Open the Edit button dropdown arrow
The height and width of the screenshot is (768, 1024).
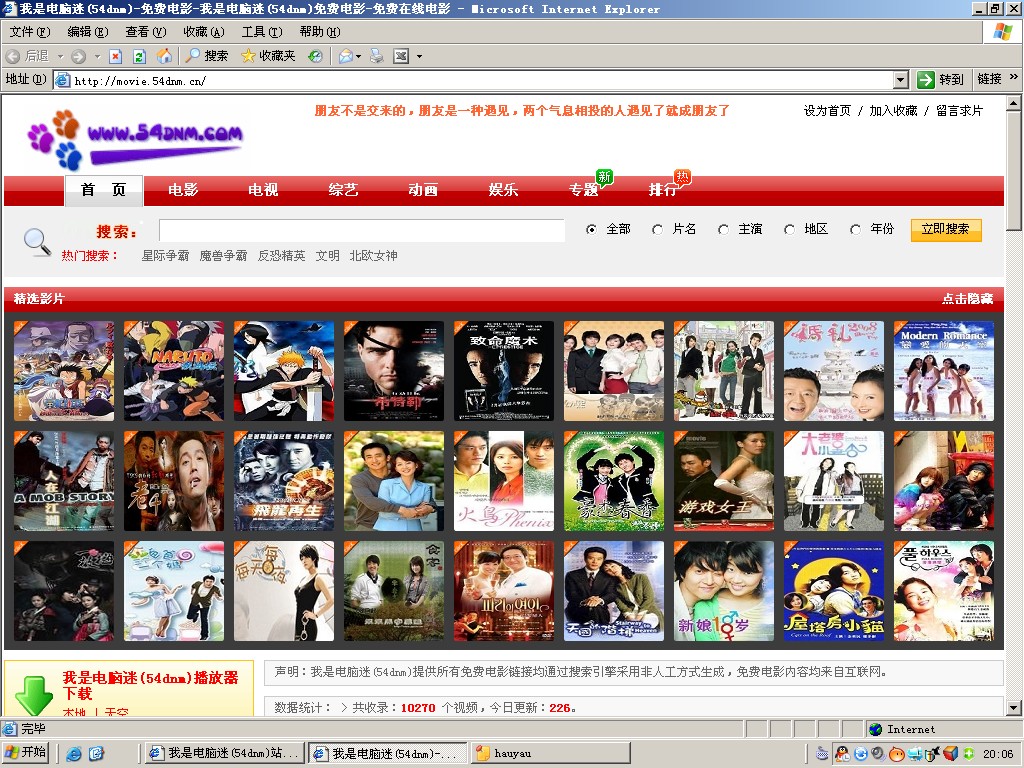click(x=419, y=57)
